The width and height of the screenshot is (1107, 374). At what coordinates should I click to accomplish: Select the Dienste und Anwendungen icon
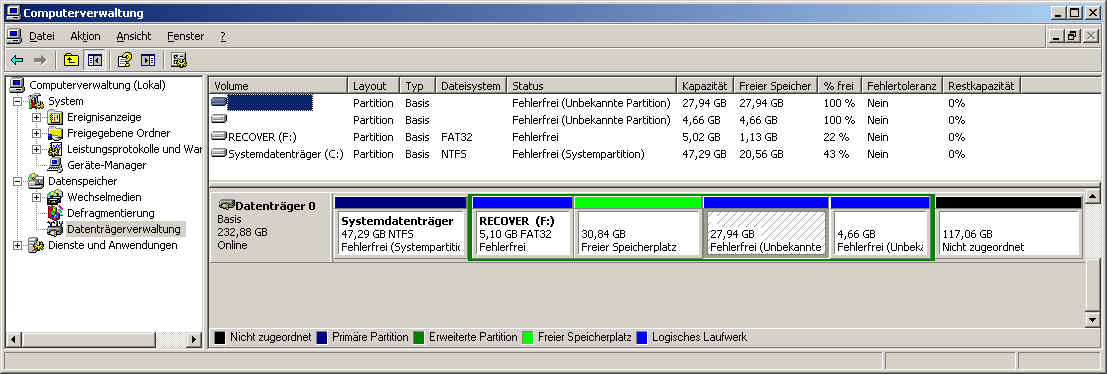point(36,246)
